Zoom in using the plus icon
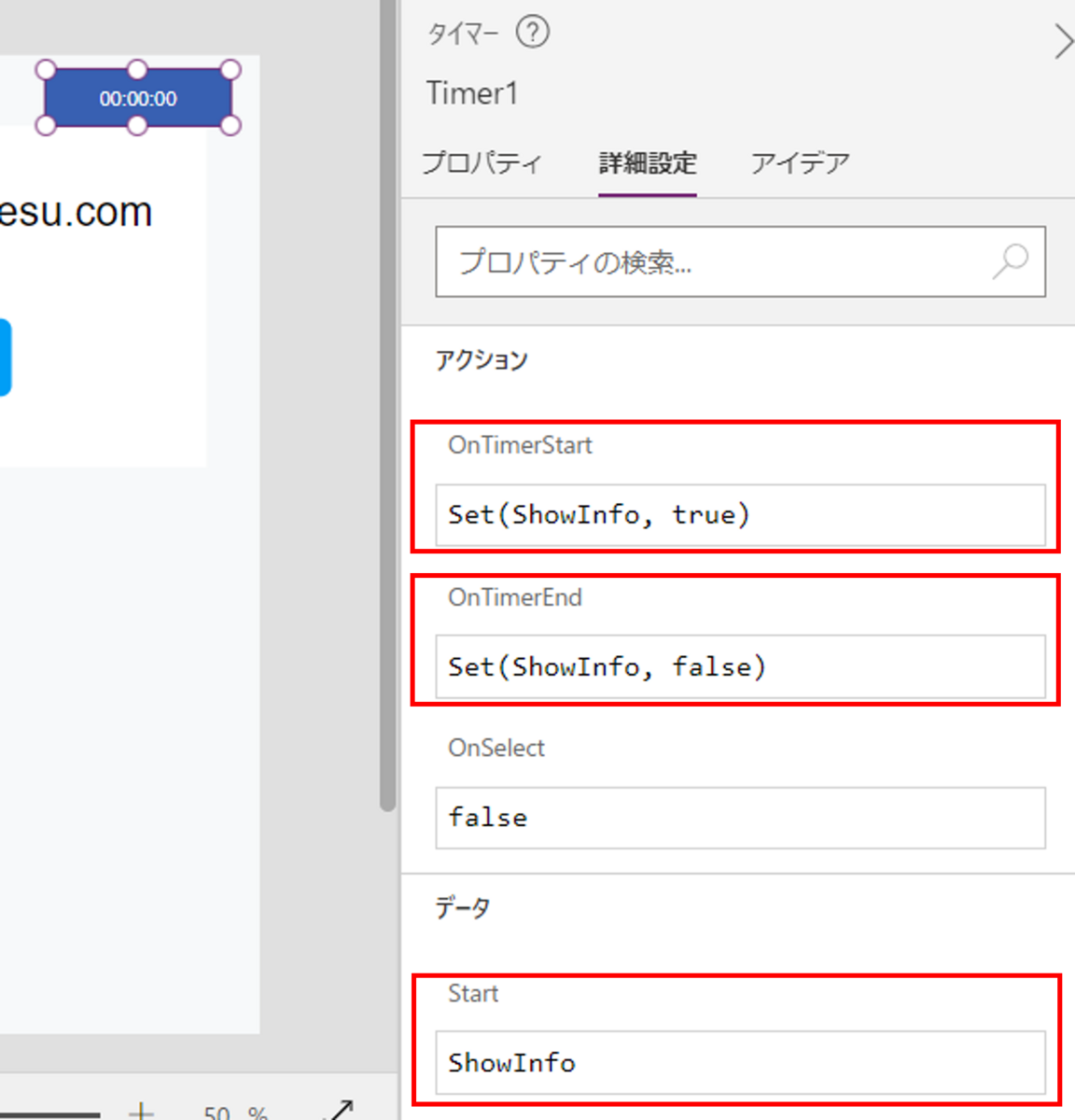 141,1112
